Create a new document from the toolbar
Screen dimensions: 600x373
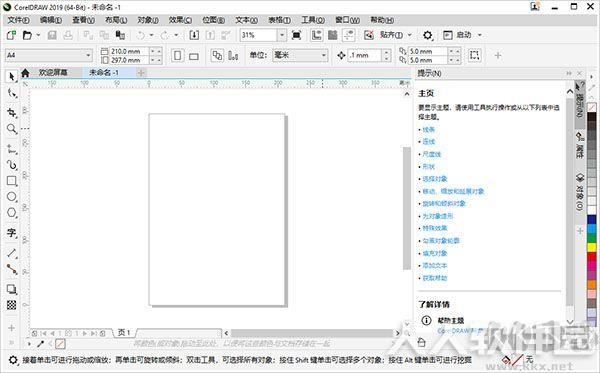11,35
